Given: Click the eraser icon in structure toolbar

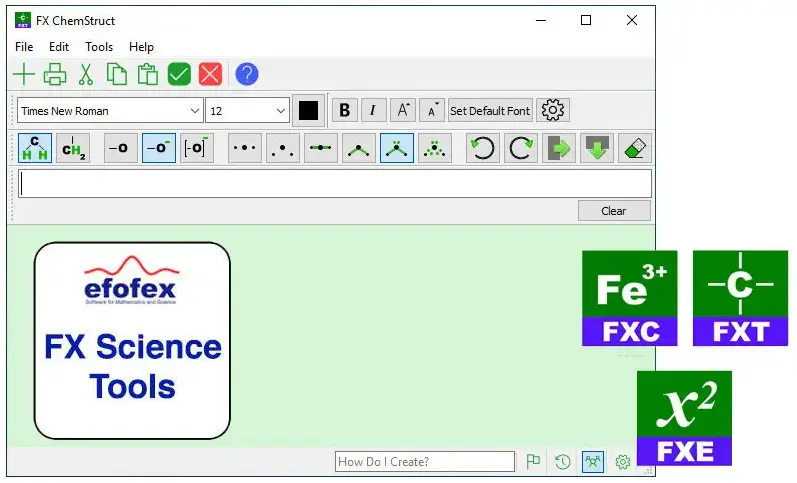Looking at the screenshot, I should 635,148.
